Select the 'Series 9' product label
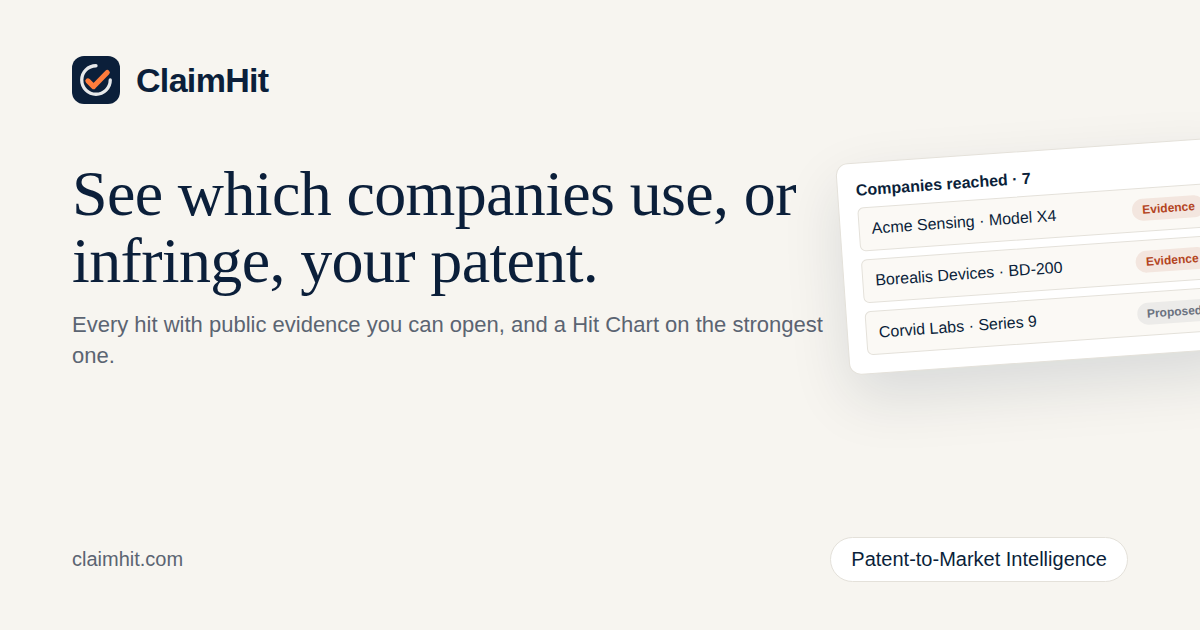The height and width of the screenshot is (630, 1200). (1007, 323)
